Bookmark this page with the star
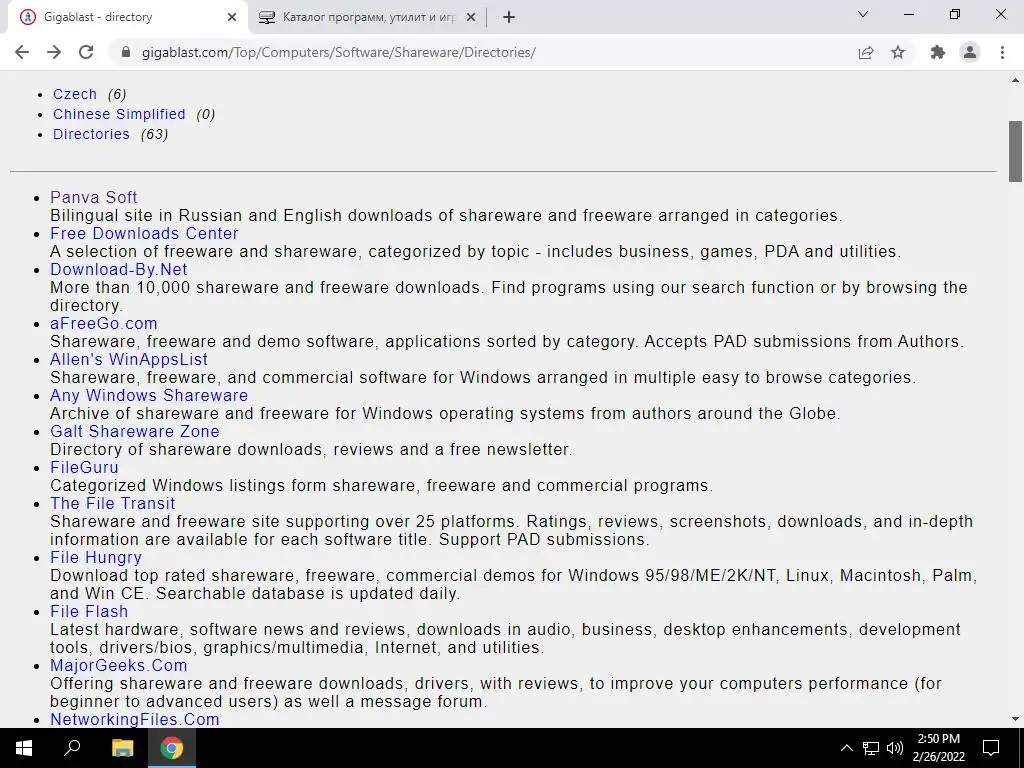The height and width of the screenshot is (768, 1024). [898, 52]
